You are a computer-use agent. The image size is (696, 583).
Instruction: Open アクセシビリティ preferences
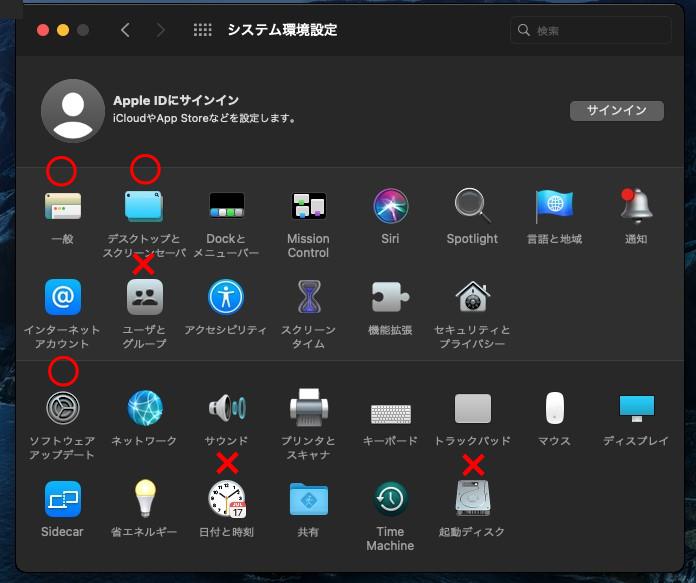(x=226, y=297)
